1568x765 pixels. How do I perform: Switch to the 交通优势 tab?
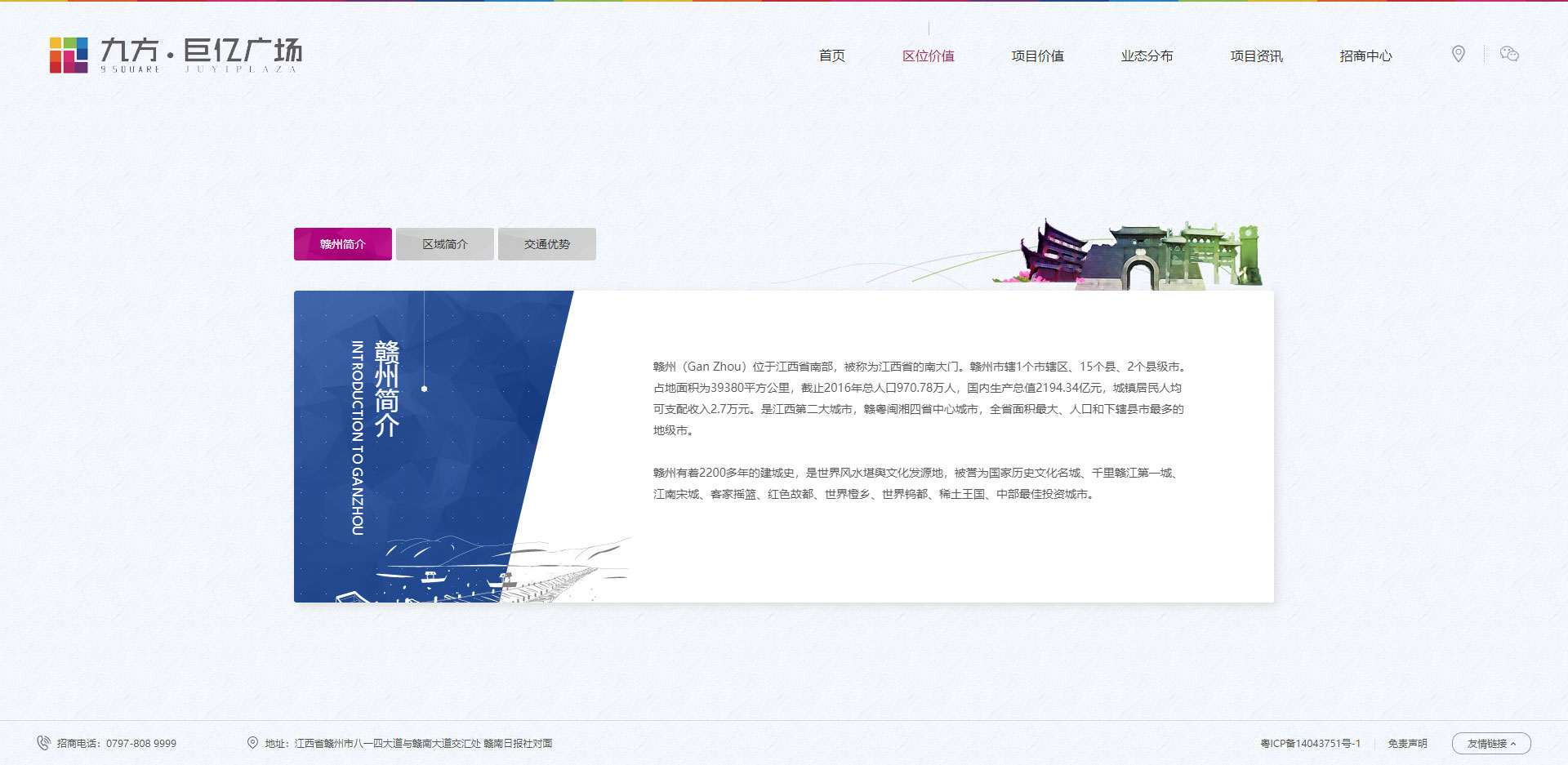[546, 243]
